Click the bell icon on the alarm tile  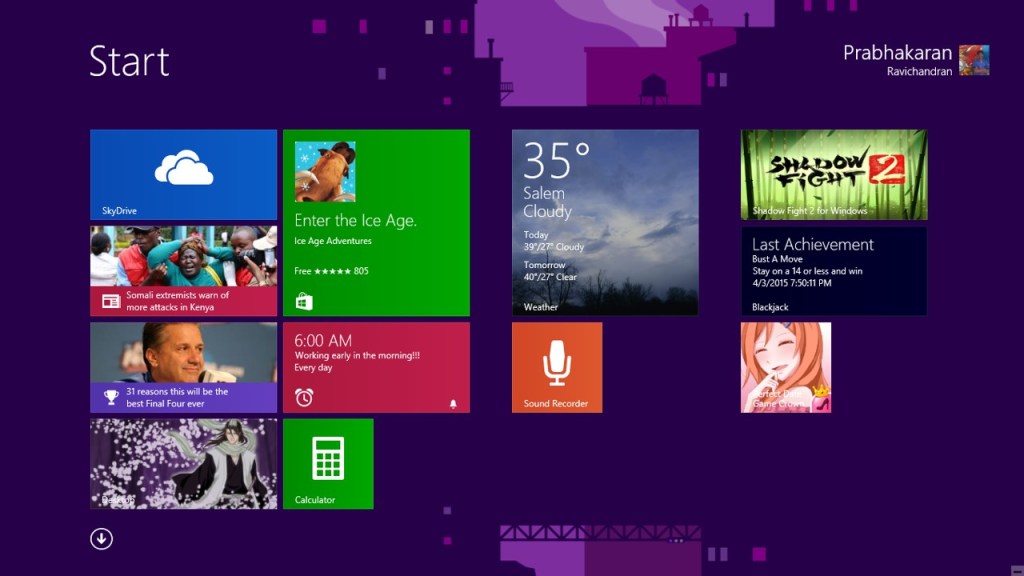coord(453,404)
